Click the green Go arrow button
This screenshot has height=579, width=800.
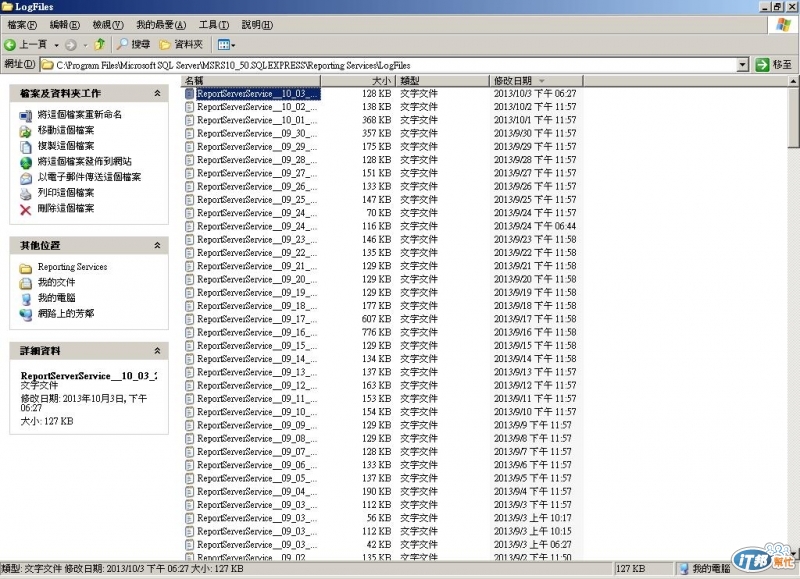click(x=762, y=65)
